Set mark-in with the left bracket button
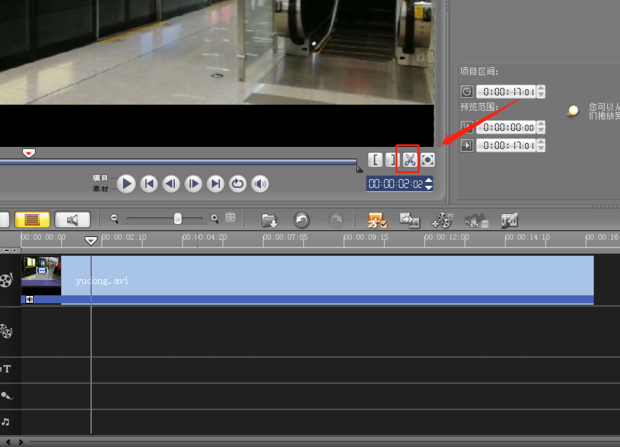The height and width of the screenshot is (447, 620). pos(375,160)
